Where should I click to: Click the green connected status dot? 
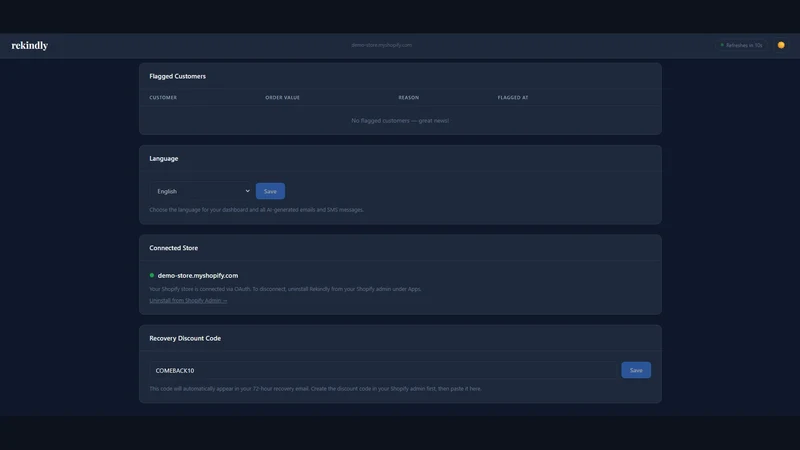coord(152,276)
